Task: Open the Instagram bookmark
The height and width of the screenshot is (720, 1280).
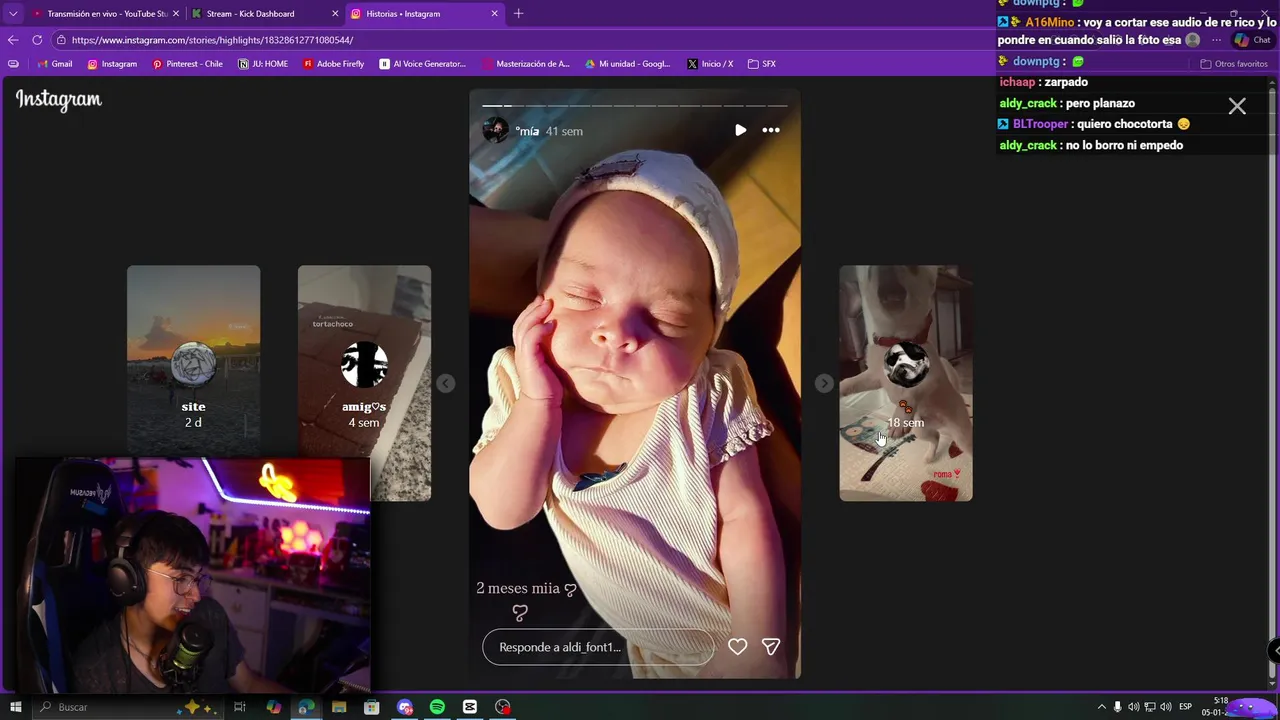Action: pos(112,64)
